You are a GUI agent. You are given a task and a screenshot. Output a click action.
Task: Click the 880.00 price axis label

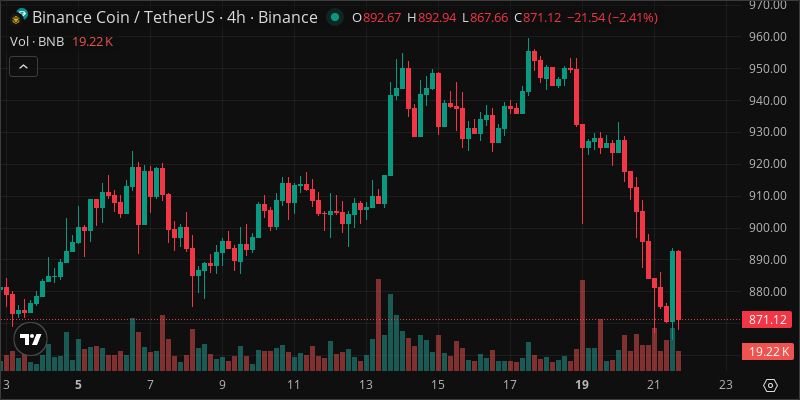point(767,292)
